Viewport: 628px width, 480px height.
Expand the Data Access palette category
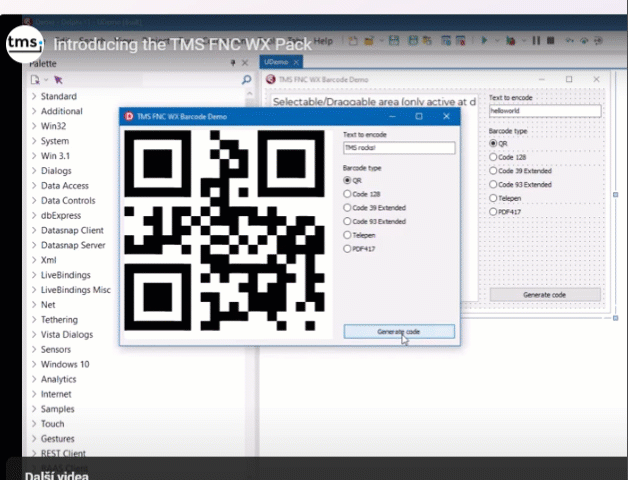click(x=34, y=186)
